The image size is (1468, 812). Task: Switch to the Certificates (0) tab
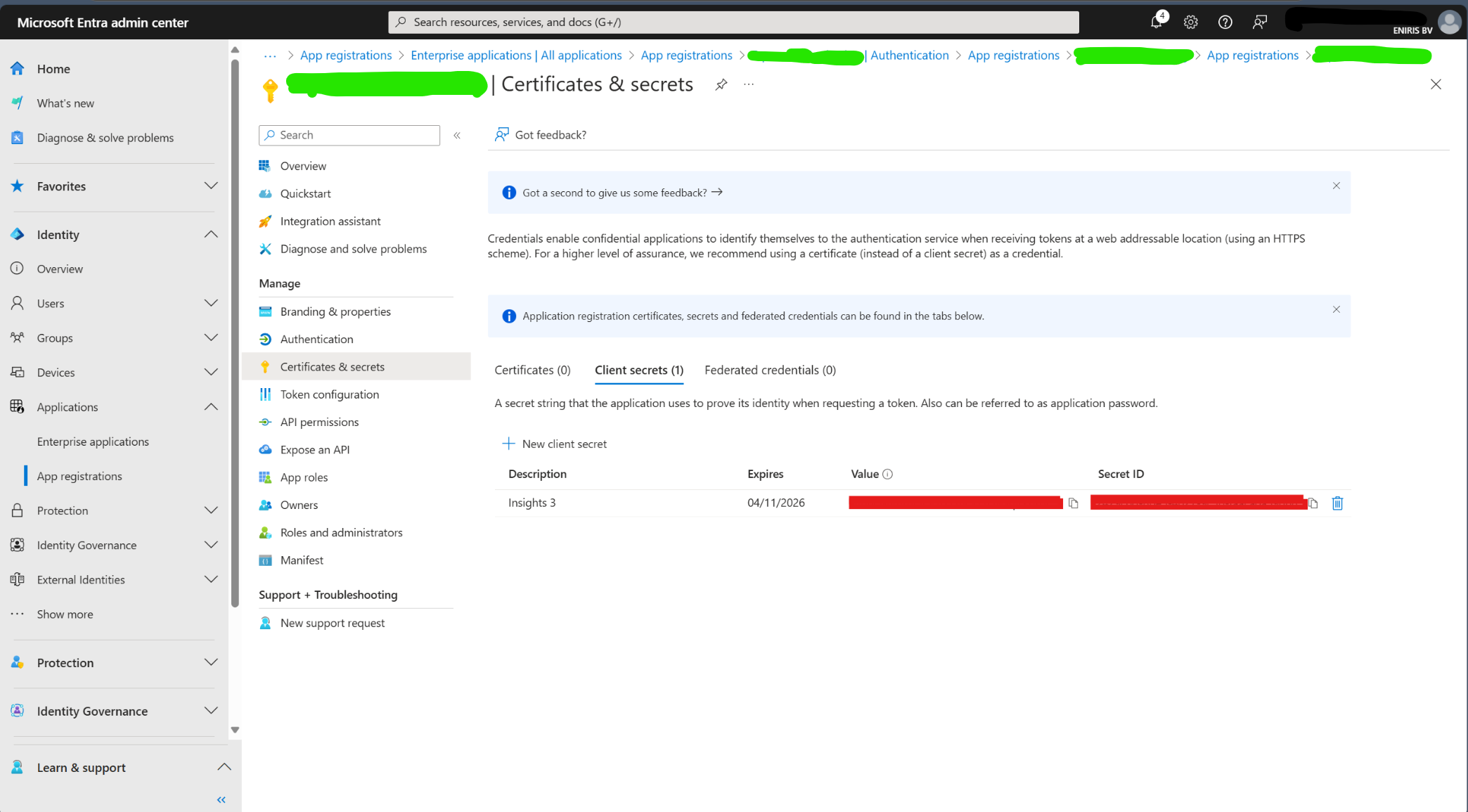tap(532, 370)
